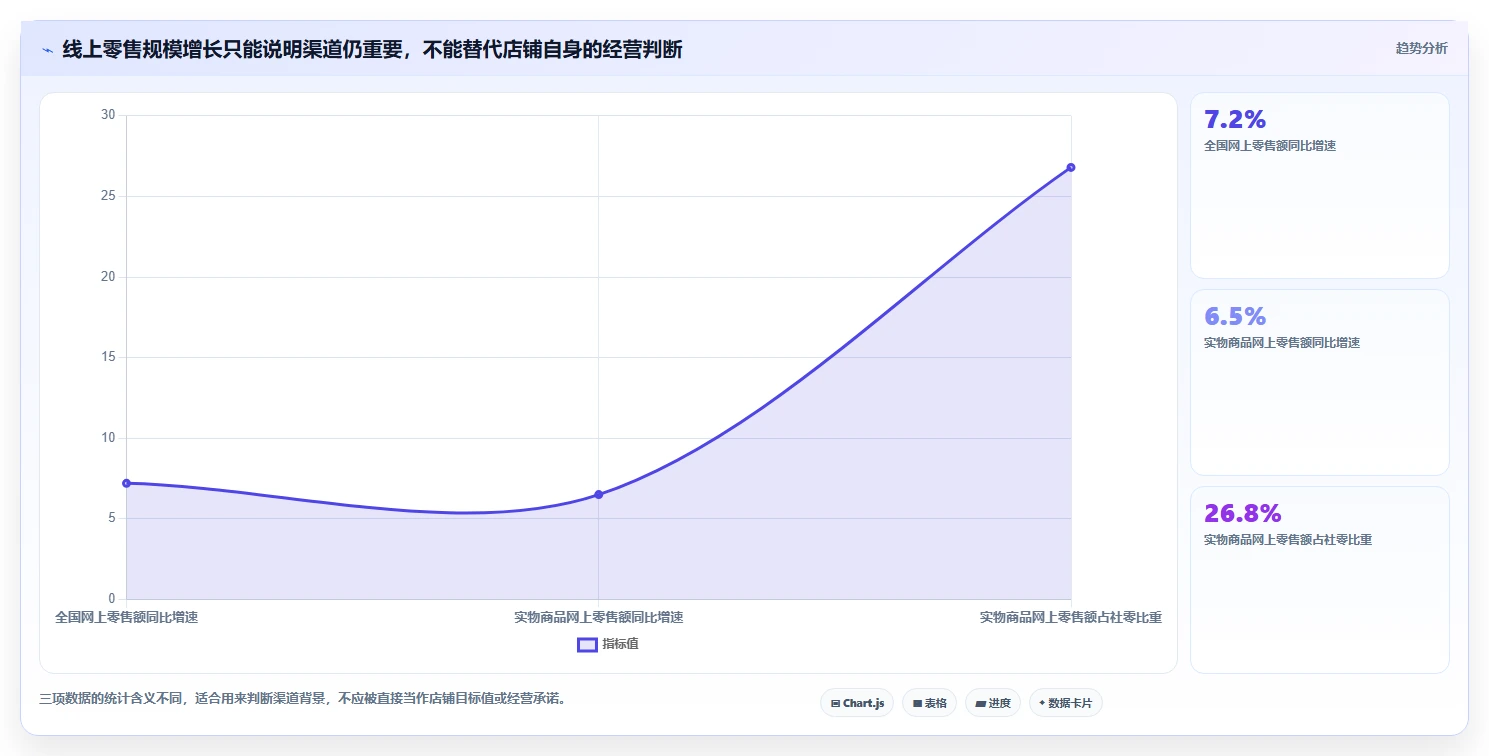Click the y-axis value 25
The width and height of the screenshot is (1489, 756).
pos(108,196)
